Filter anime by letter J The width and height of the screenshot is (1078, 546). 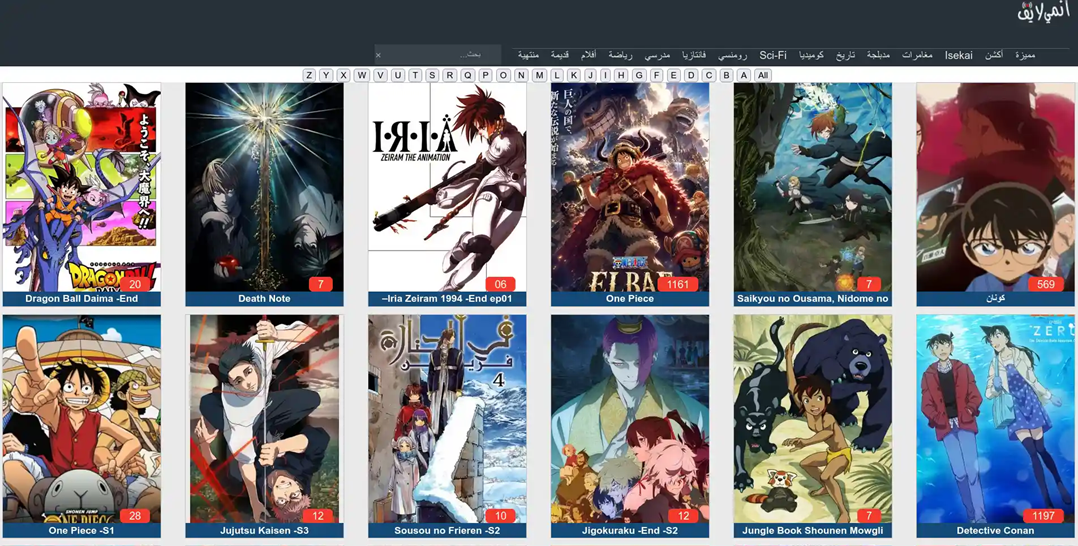(591, 75)
